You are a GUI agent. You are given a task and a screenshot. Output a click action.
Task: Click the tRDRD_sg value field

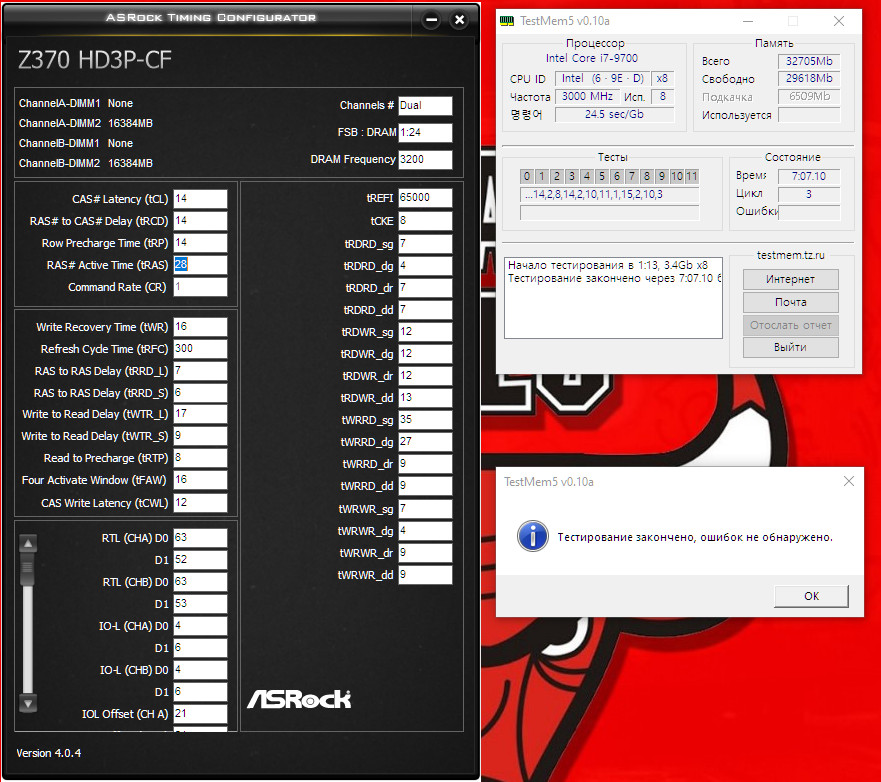click(x=425, y=244)
